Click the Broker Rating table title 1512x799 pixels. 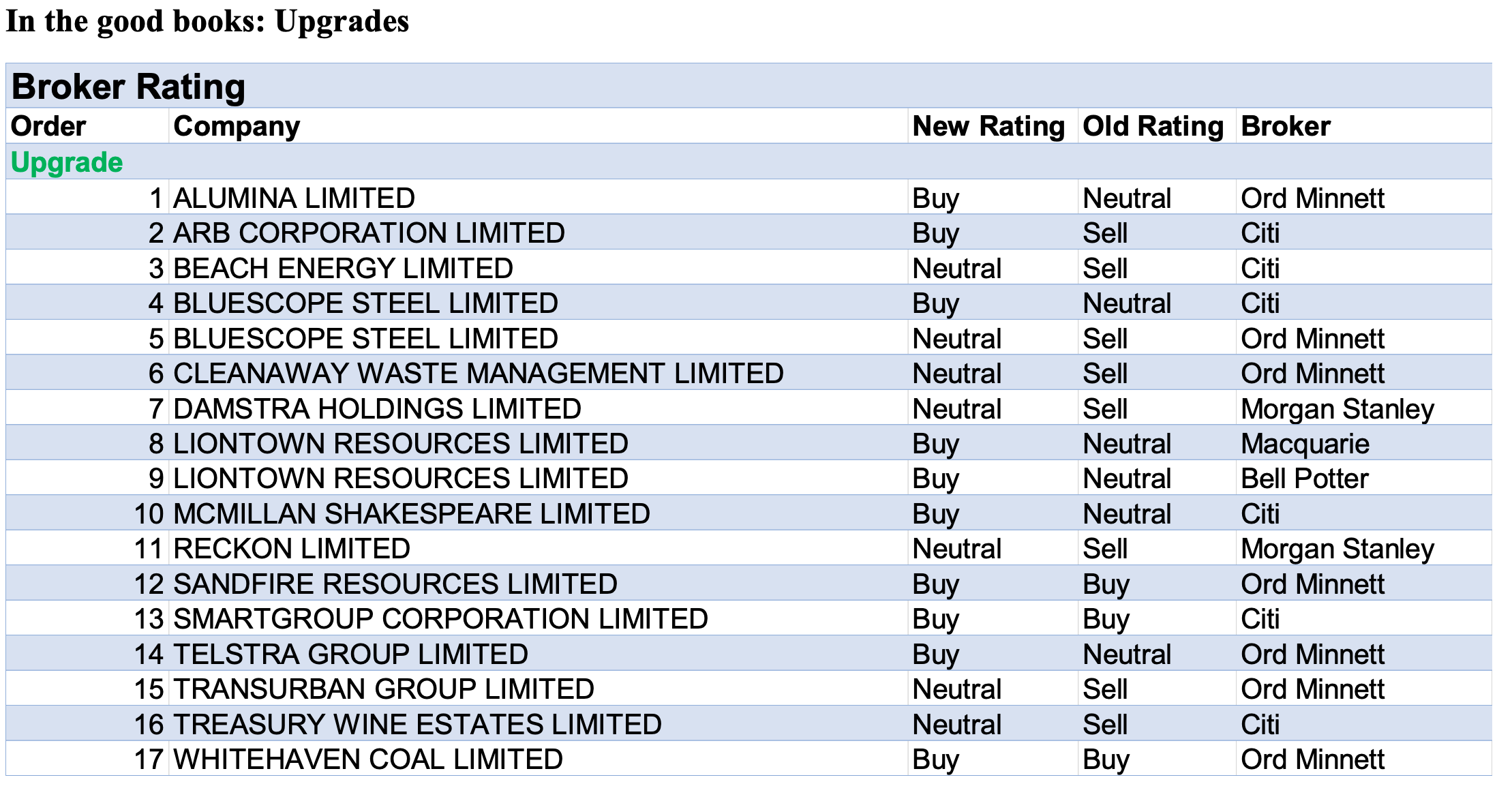click(128, 87)
